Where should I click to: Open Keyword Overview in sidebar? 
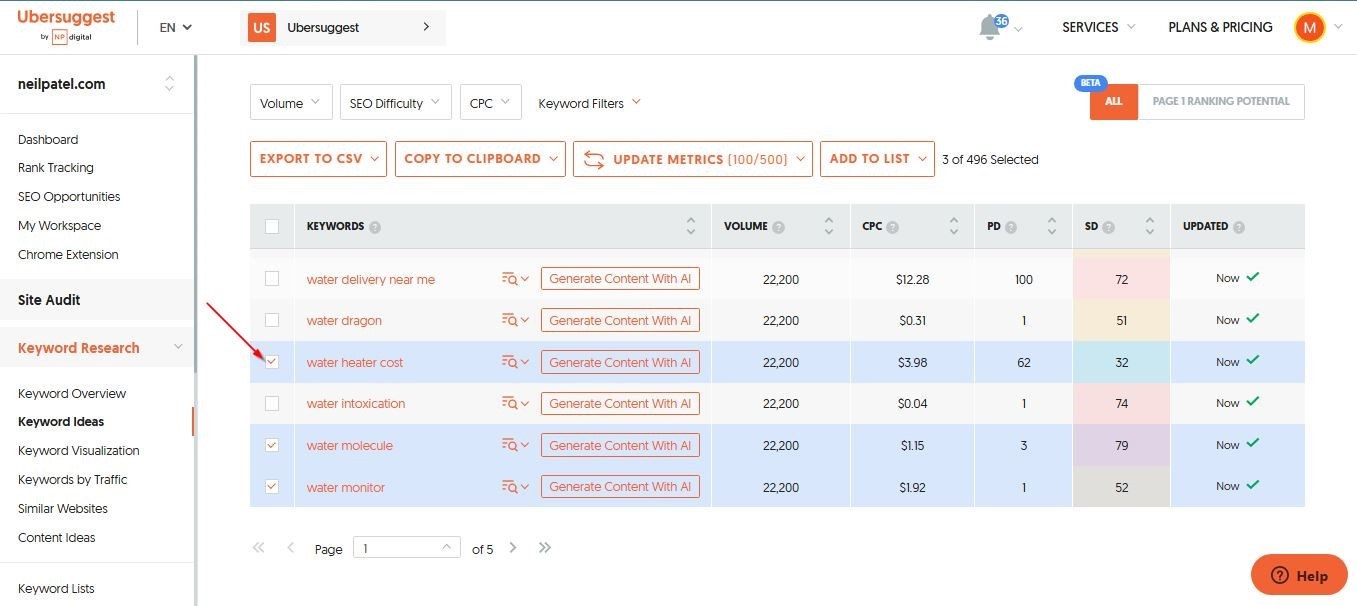[x=72, y=394]
